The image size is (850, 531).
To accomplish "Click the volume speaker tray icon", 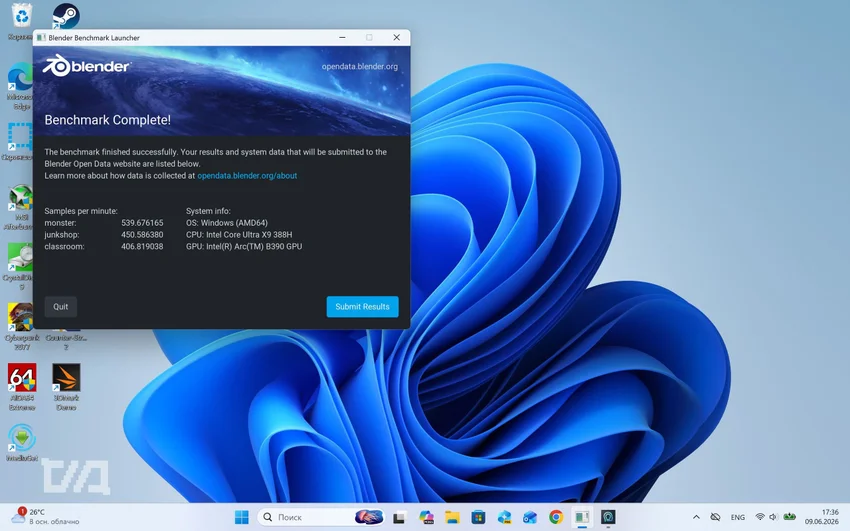I will point(774,517).
